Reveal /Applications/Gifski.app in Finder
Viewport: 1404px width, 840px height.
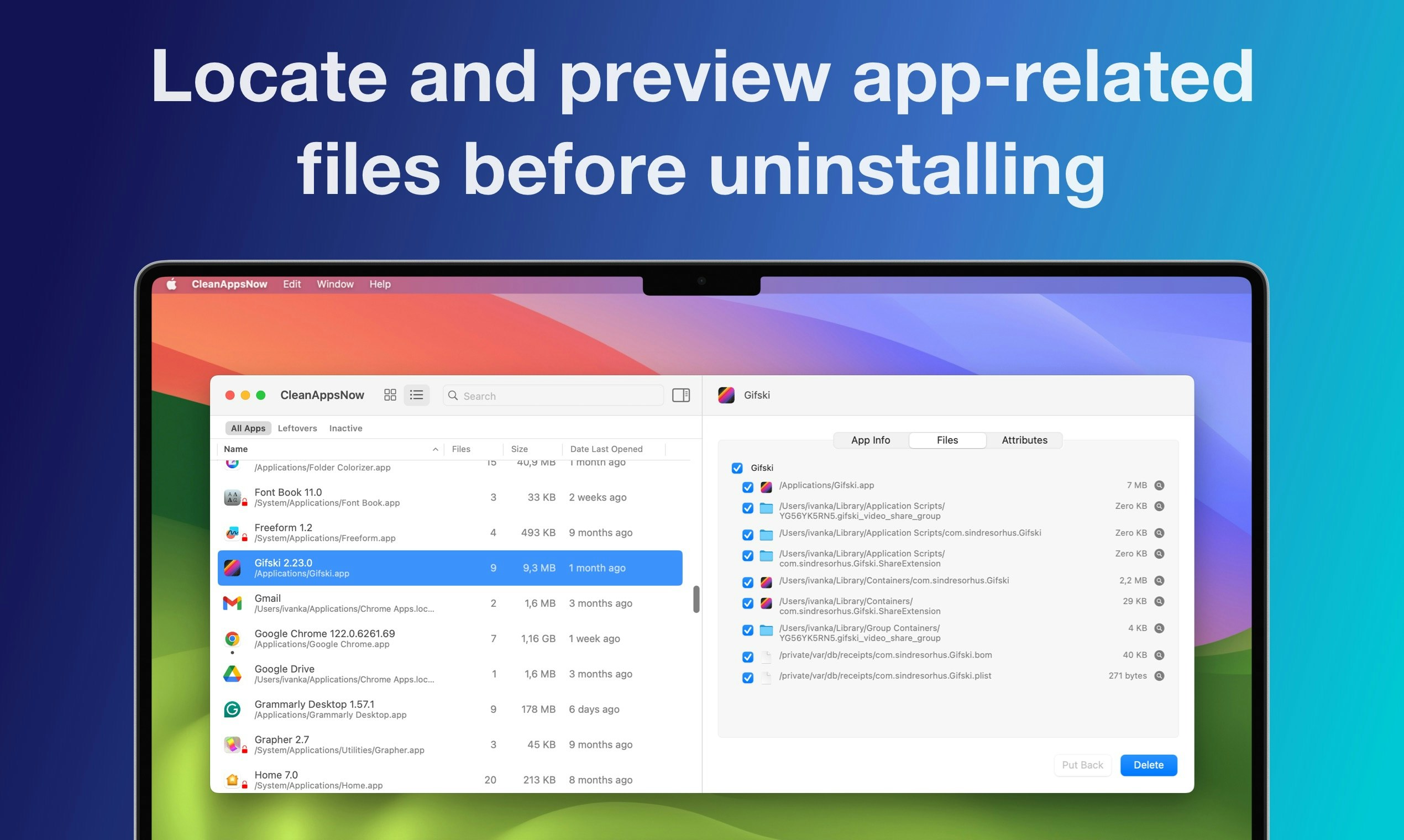[1160, 485]
